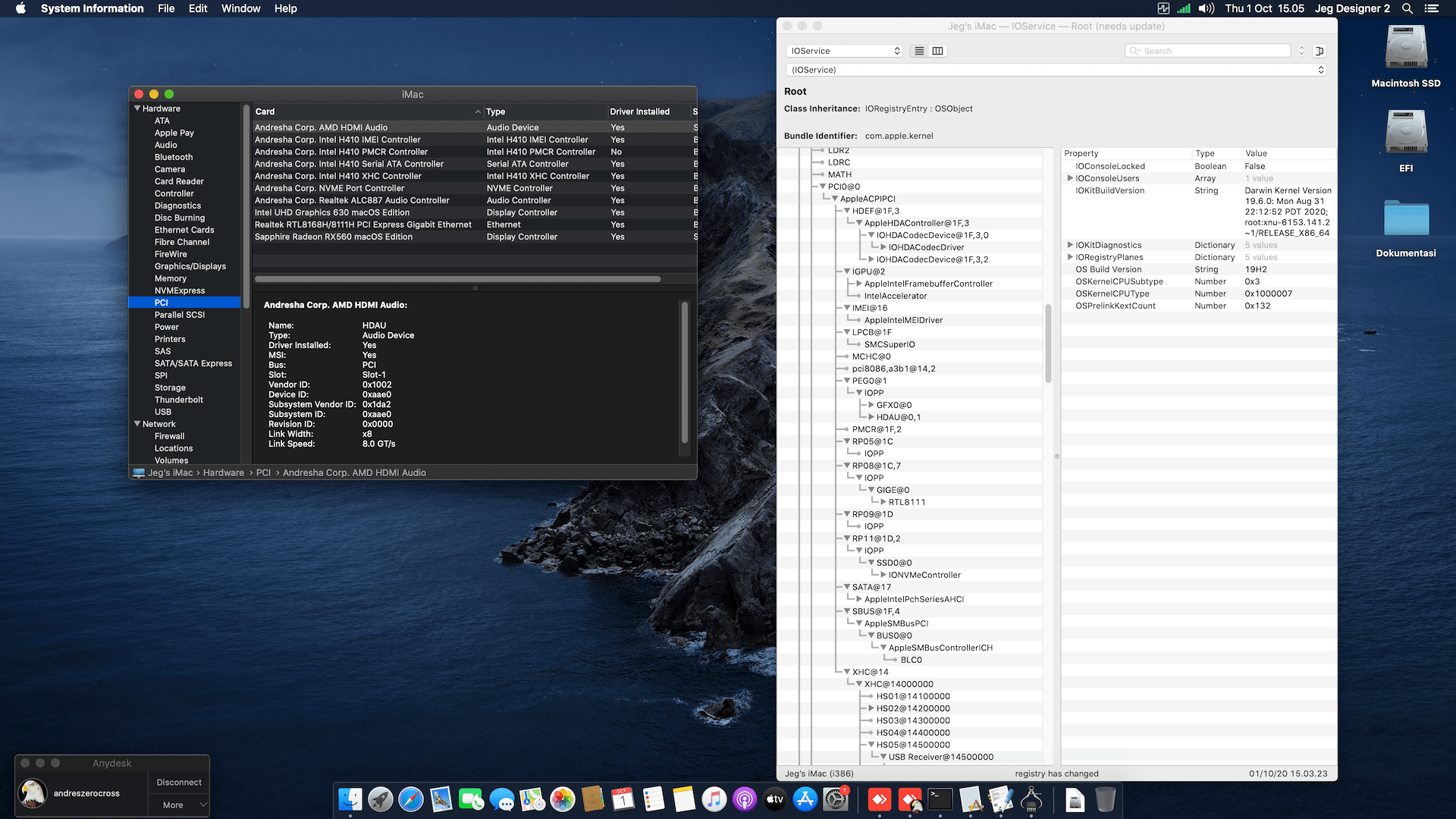Image resolution: width=1456 pixels, height=819 pixels.
Task: Open Safari from the Dock
Action: [x=409, y=800]
